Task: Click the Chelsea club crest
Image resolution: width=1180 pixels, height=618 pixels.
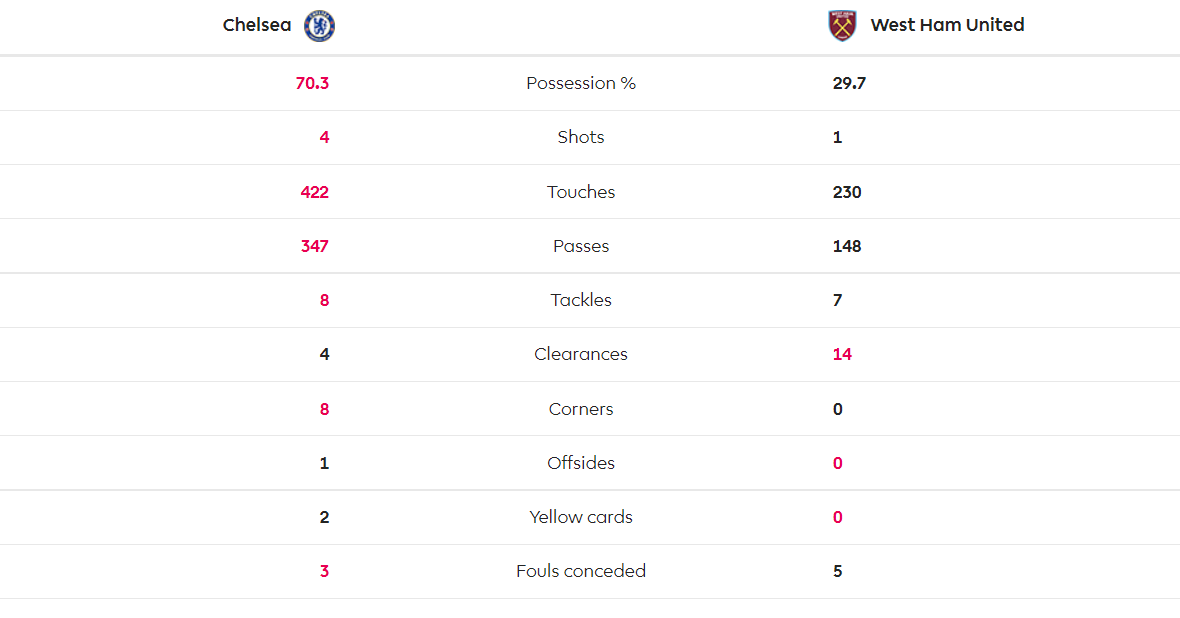Action: pos(319,26)
